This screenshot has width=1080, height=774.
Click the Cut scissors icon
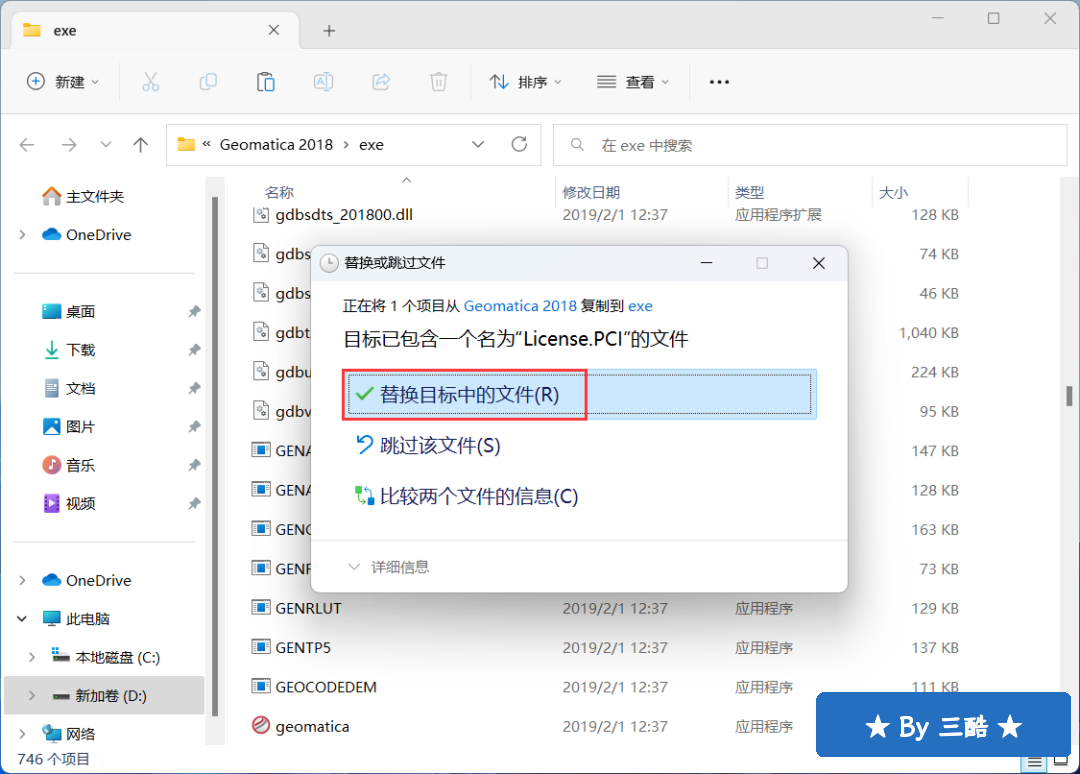coord(150,82)
